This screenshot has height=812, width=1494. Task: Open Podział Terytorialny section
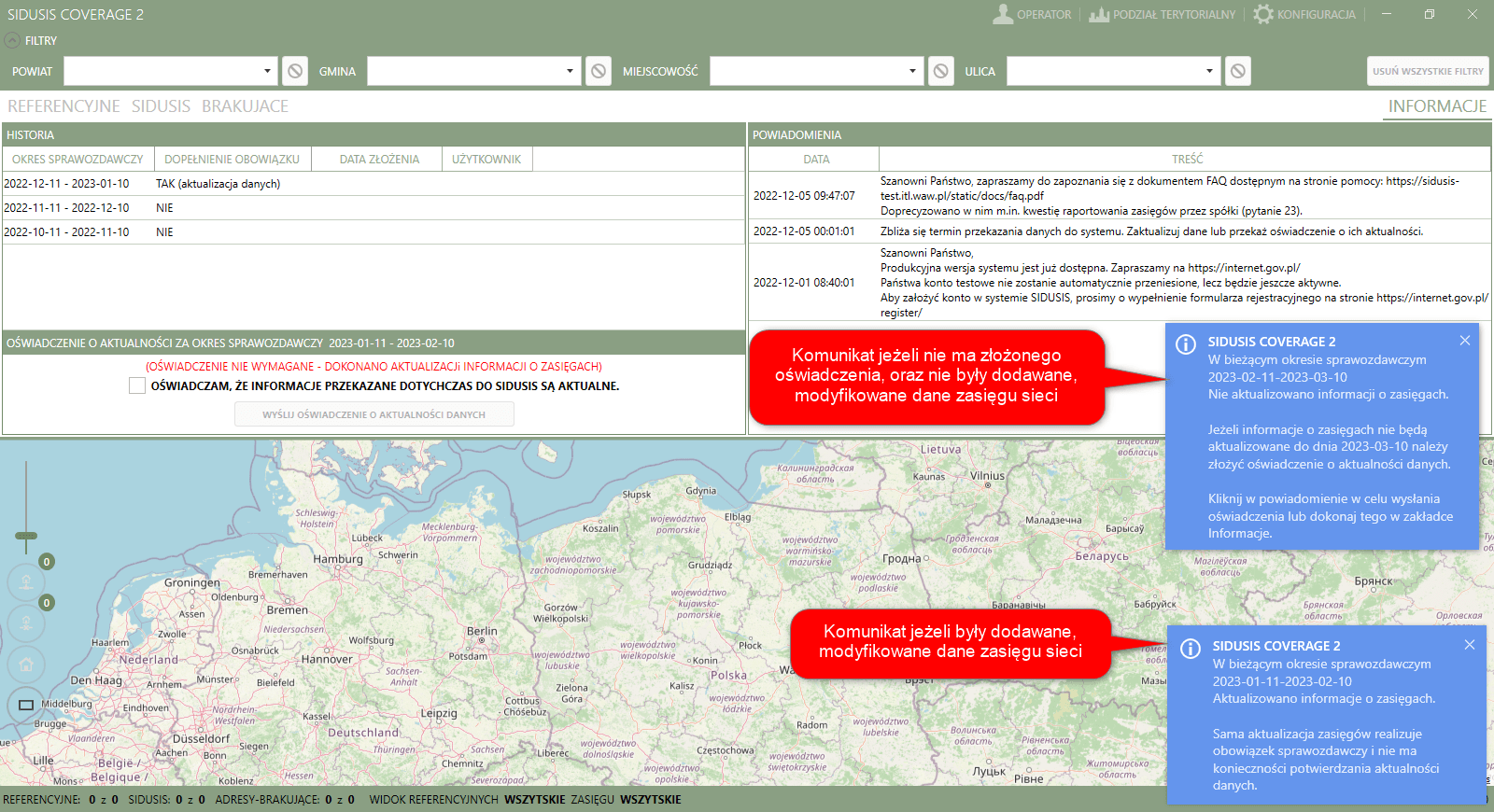click(x=1162, y=15)
